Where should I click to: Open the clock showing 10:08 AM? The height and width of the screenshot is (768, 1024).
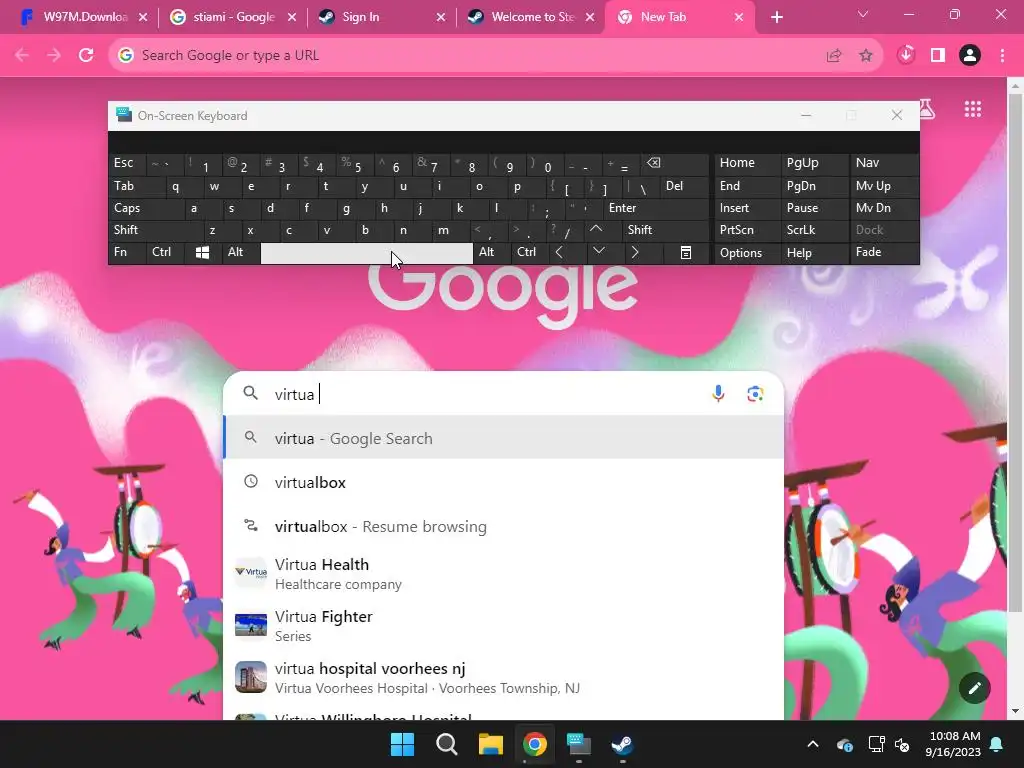pyautogui.click(x=953, y=744)
